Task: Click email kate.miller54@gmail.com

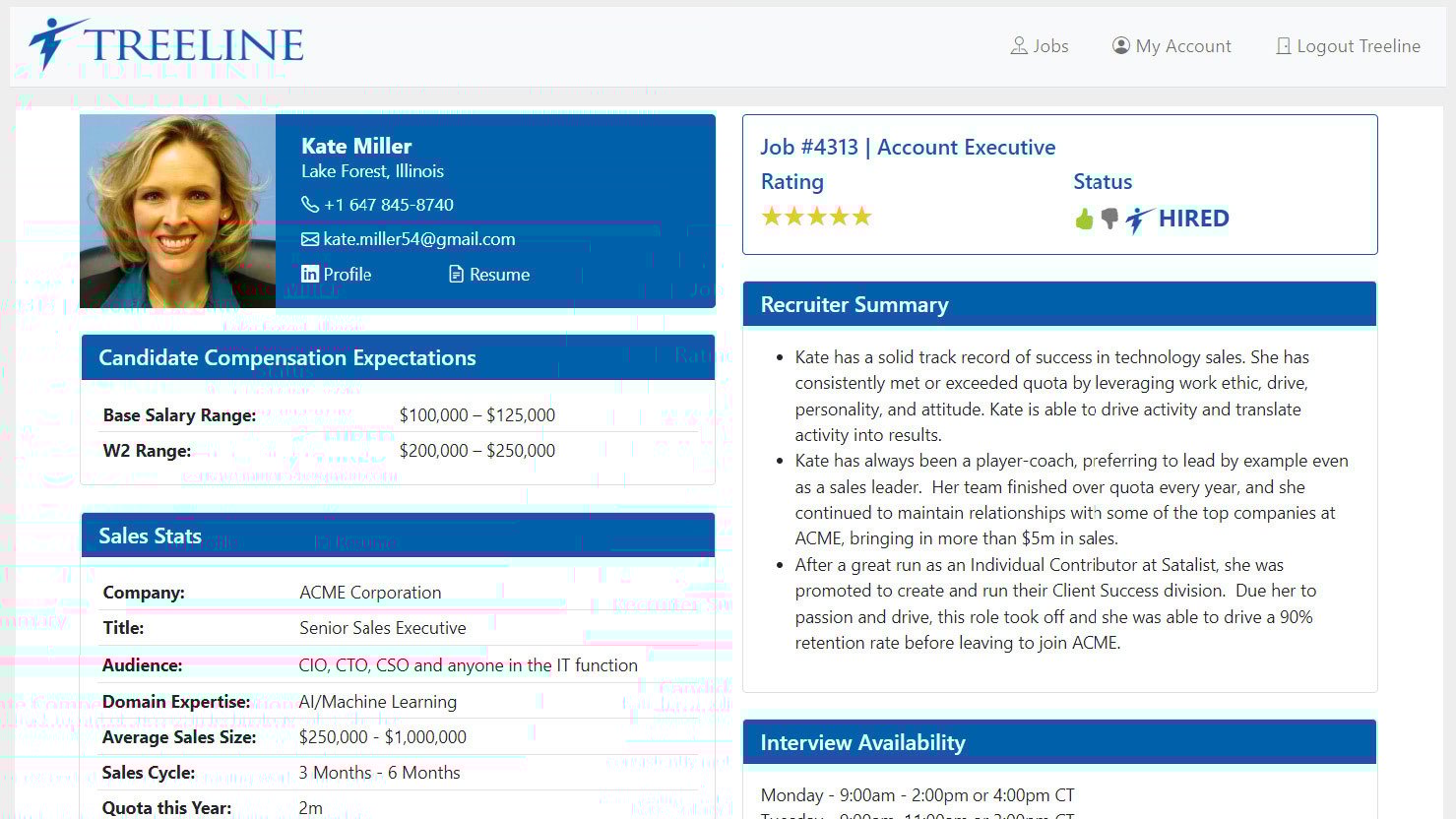Action: coord(419,239)
